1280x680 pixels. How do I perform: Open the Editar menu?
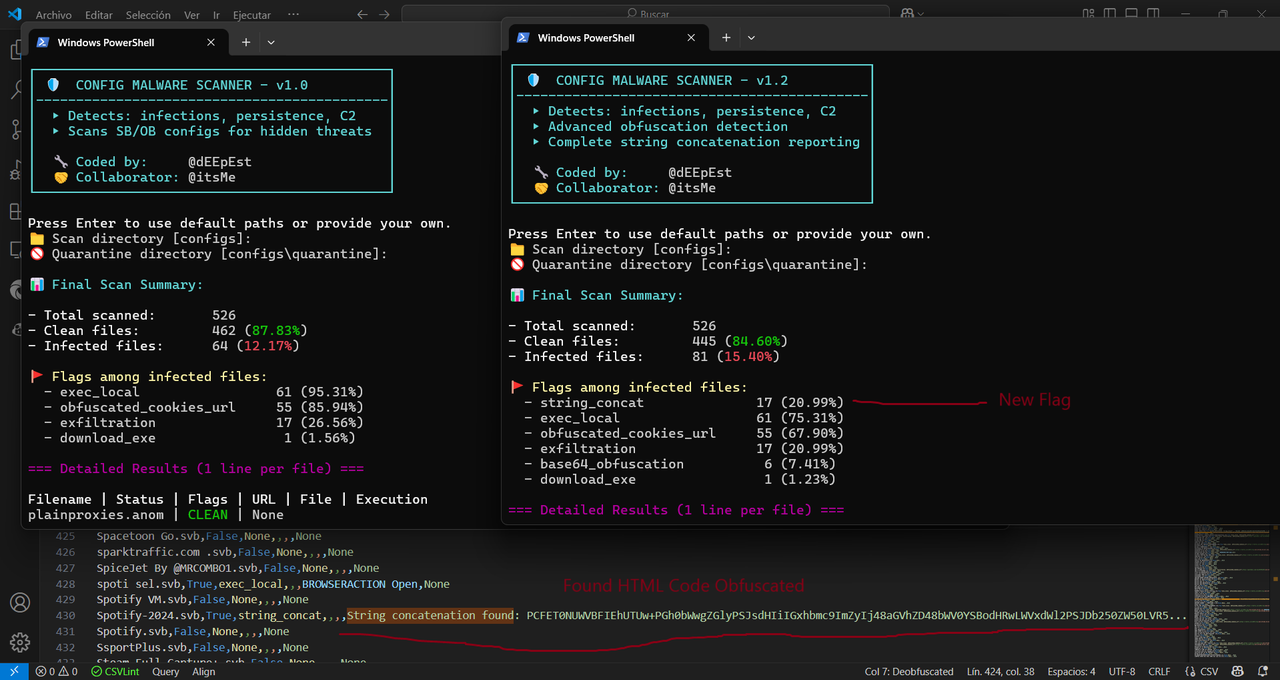click(x=99, y=15)
